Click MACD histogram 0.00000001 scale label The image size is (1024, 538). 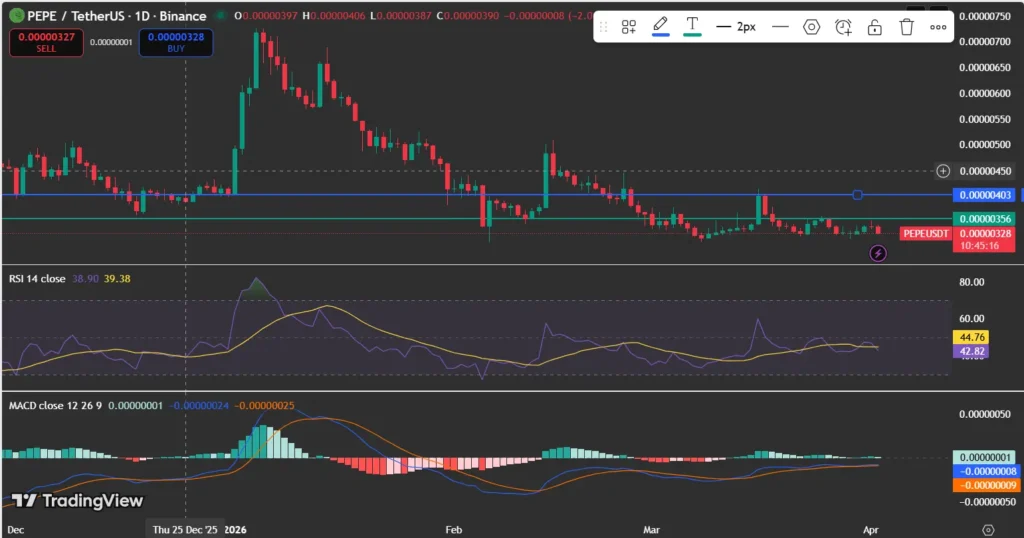(x=985, y=457)
